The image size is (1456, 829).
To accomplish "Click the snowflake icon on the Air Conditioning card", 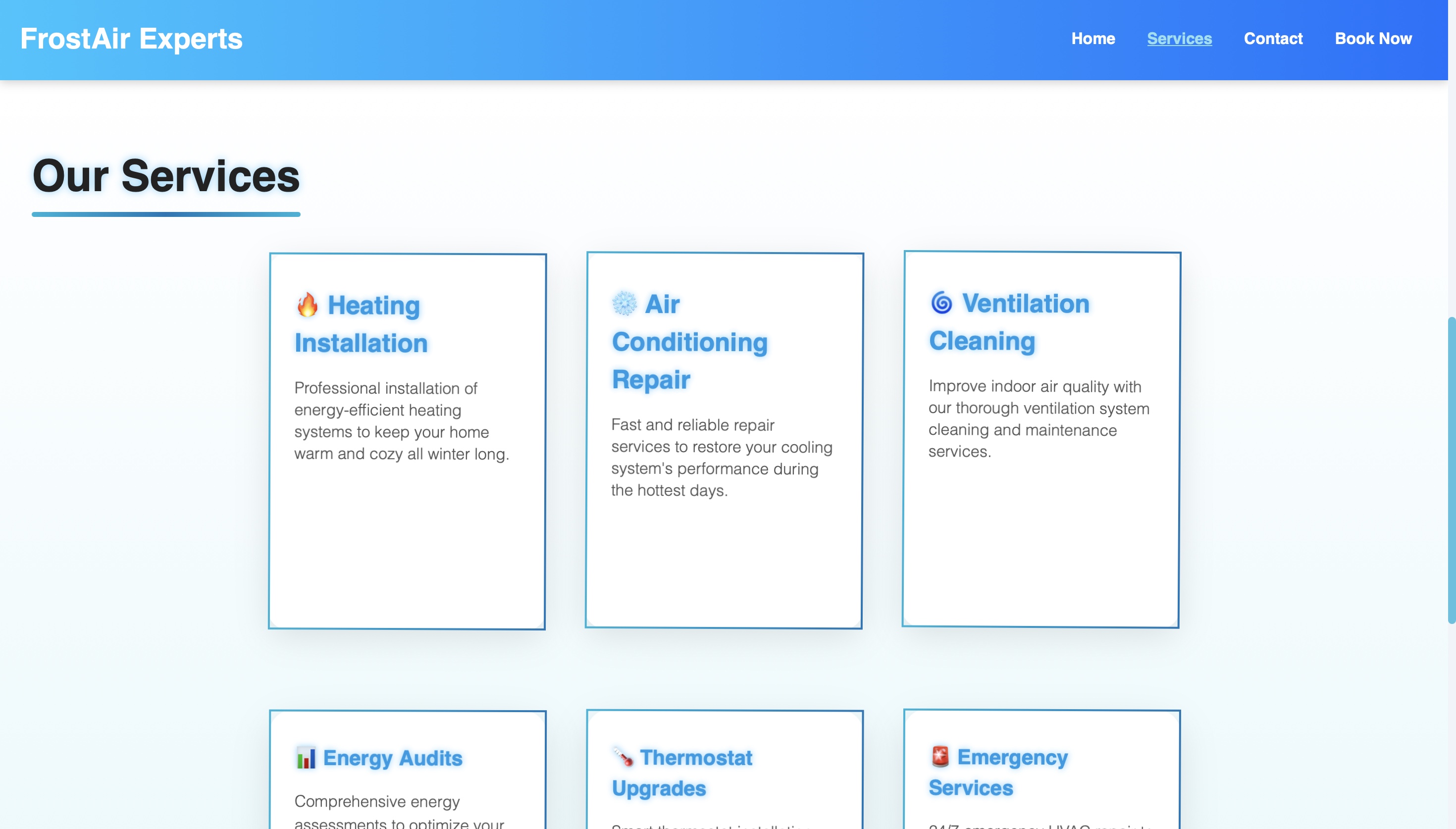I will (624, 304).
